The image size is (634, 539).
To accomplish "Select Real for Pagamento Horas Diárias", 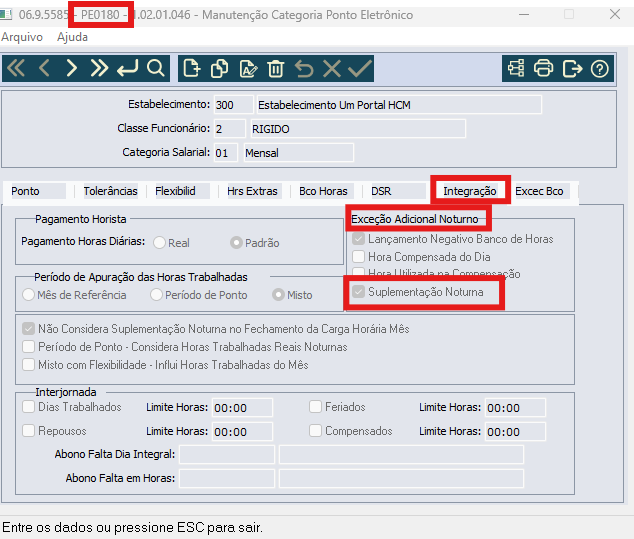I will click(x=159, y=243).
